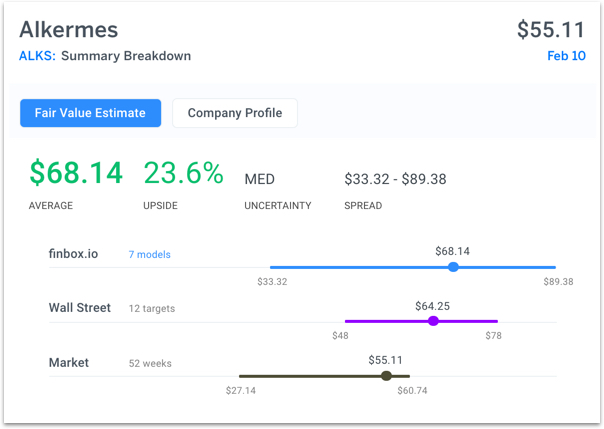This screenshot has width=604, height=429.
Task: Click the $68.14 label above the blue marker
Action: click(452, 251)
